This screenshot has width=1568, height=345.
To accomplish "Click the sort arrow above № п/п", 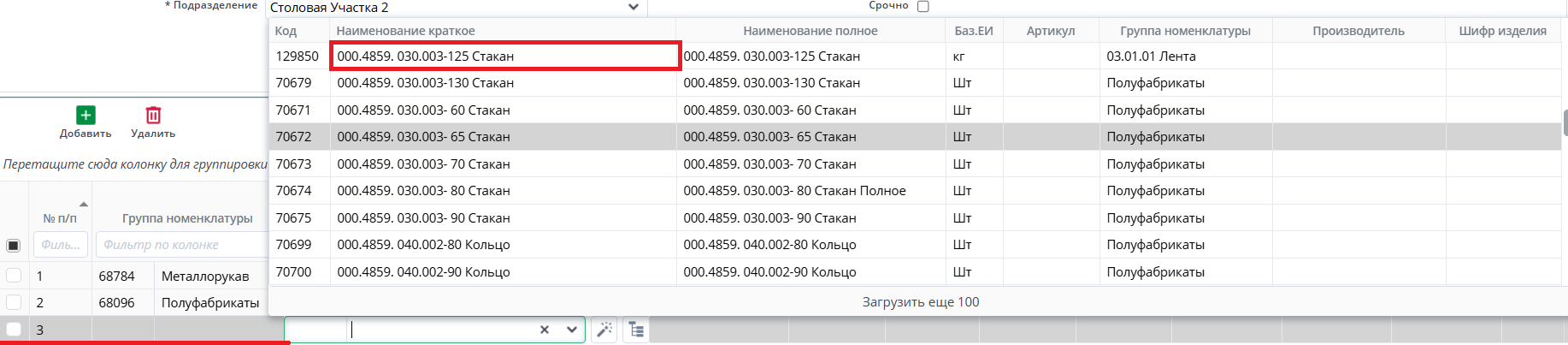I will click(84, 205).
